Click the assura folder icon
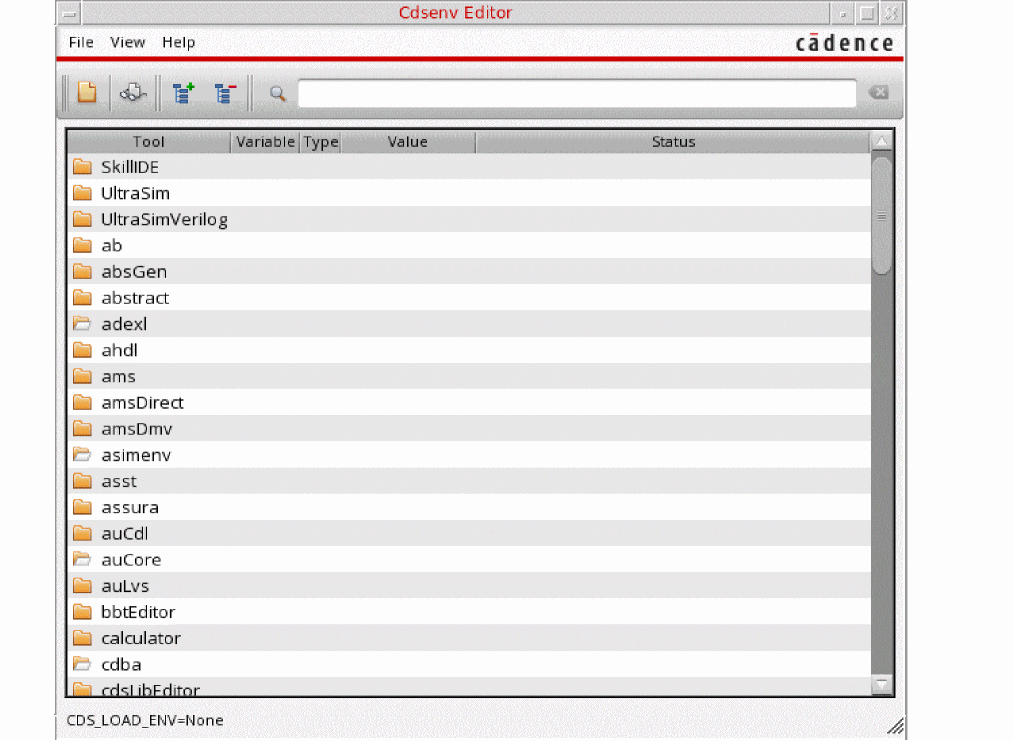The image size is (1013, 741). [82, 507]
